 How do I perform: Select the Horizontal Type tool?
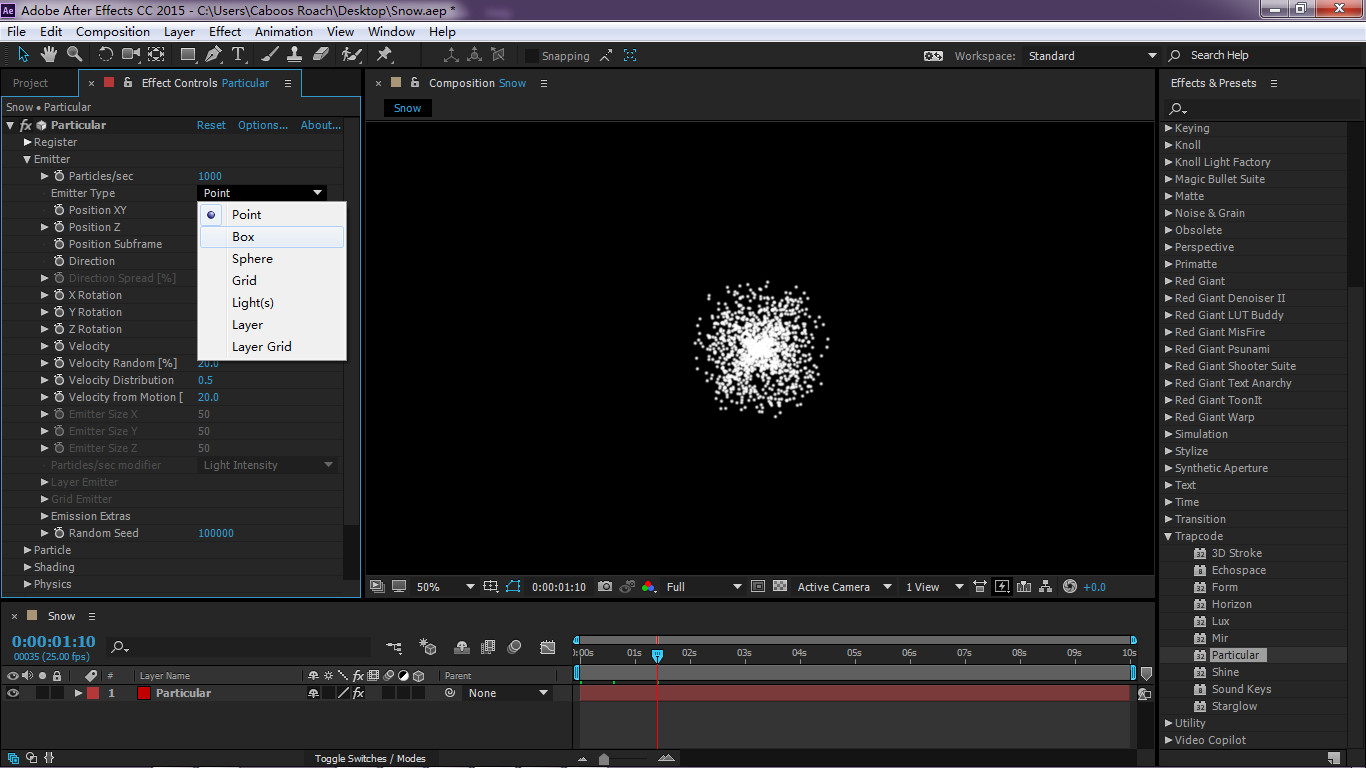click(238, 55)
